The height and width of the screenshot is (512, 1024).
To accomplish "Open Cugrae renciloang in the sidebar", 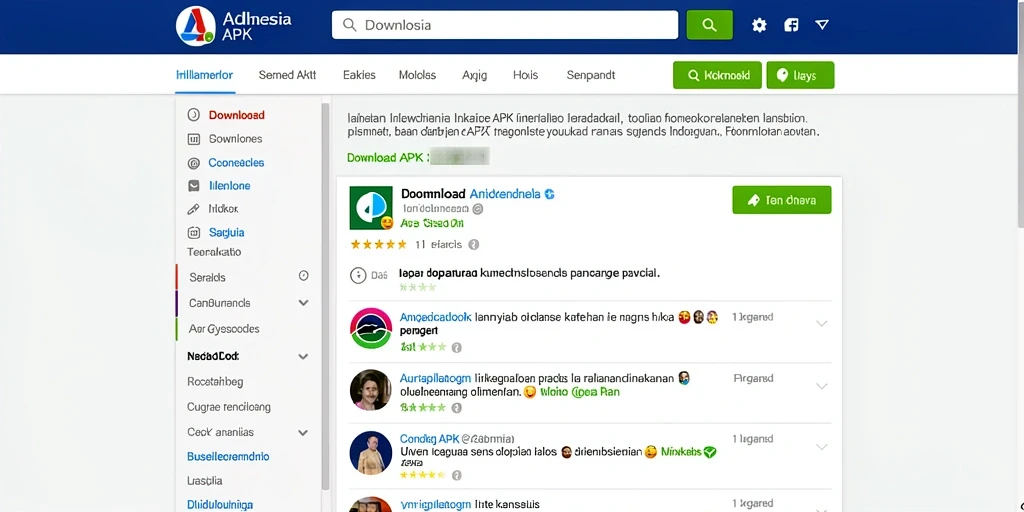I will click(229, 407).
